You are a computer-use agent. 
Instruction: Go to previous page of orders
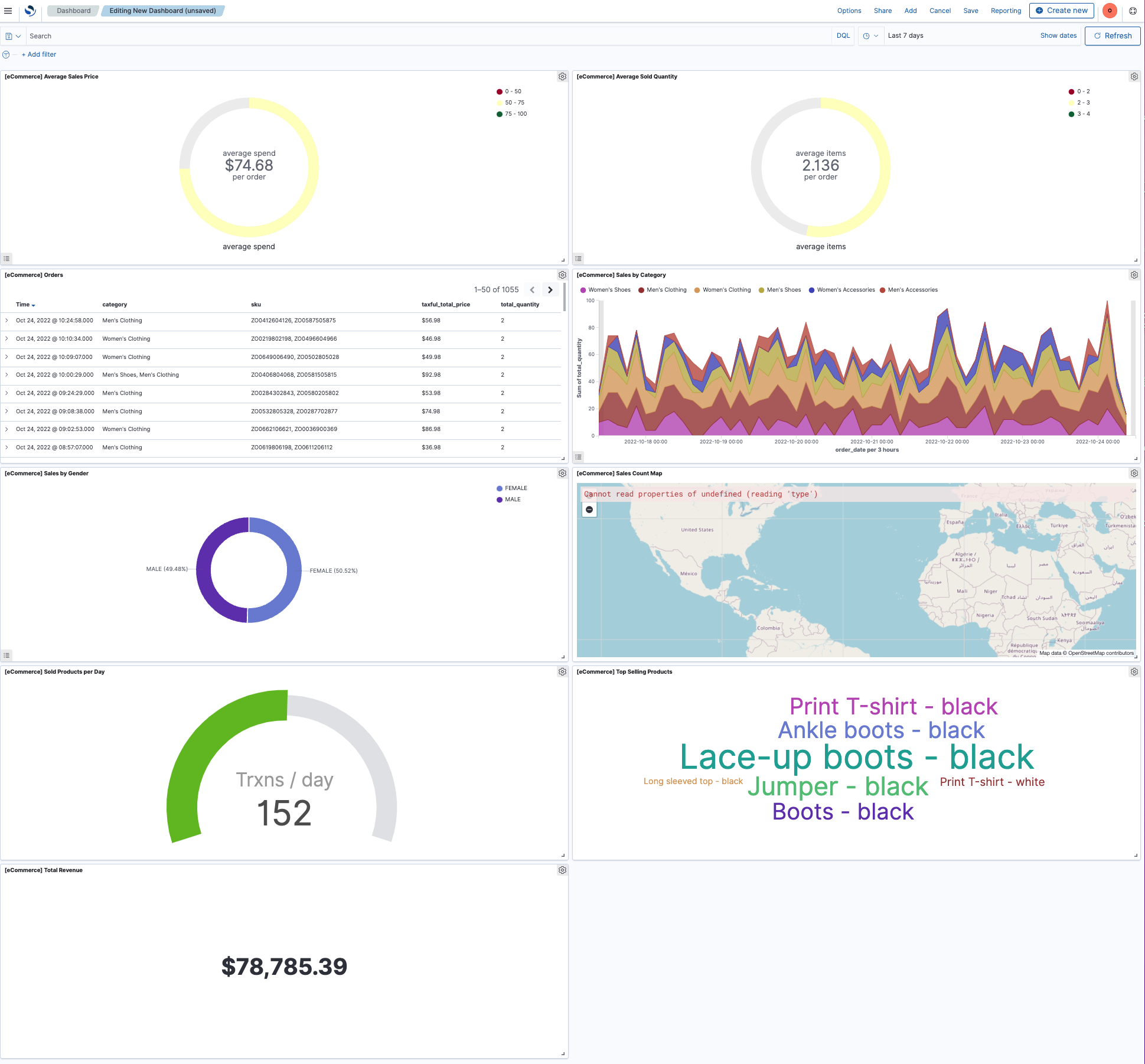(x=532, y=290)
